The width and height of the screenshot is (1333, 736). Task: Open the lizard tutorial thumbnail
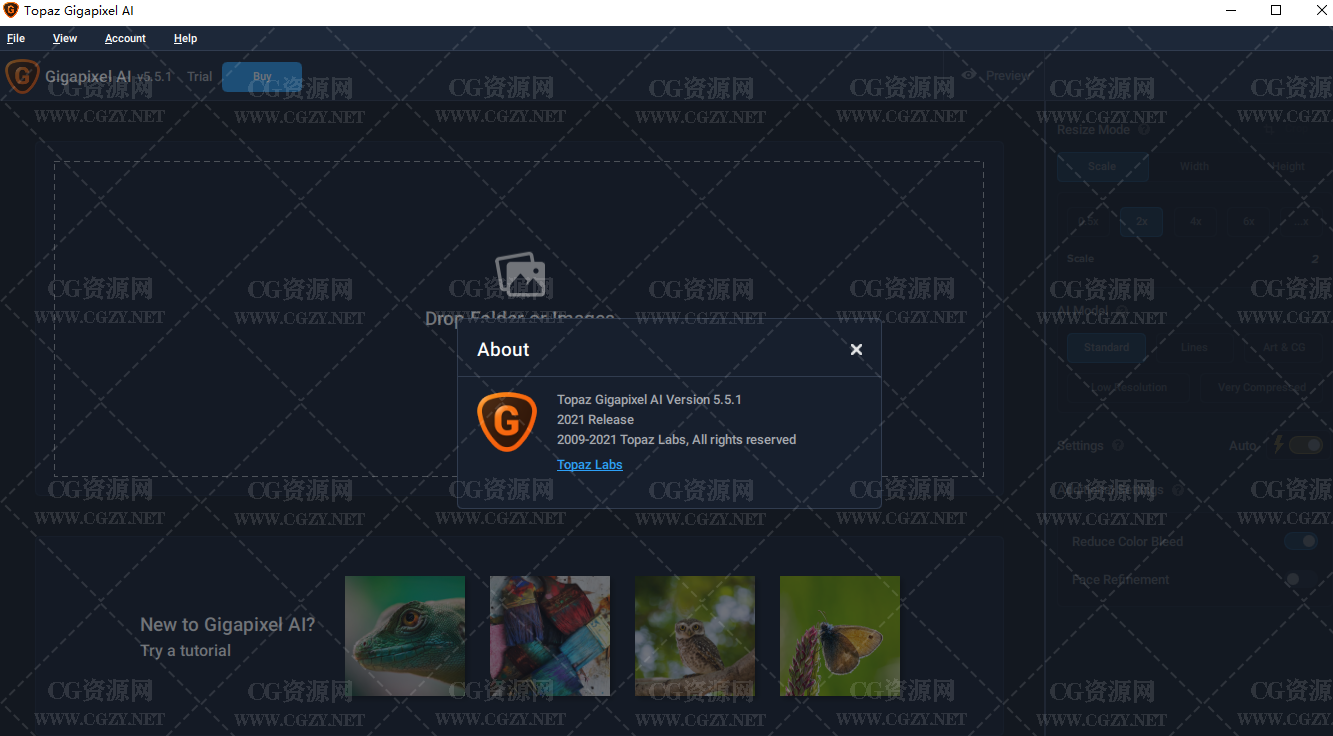pos(405,636)
